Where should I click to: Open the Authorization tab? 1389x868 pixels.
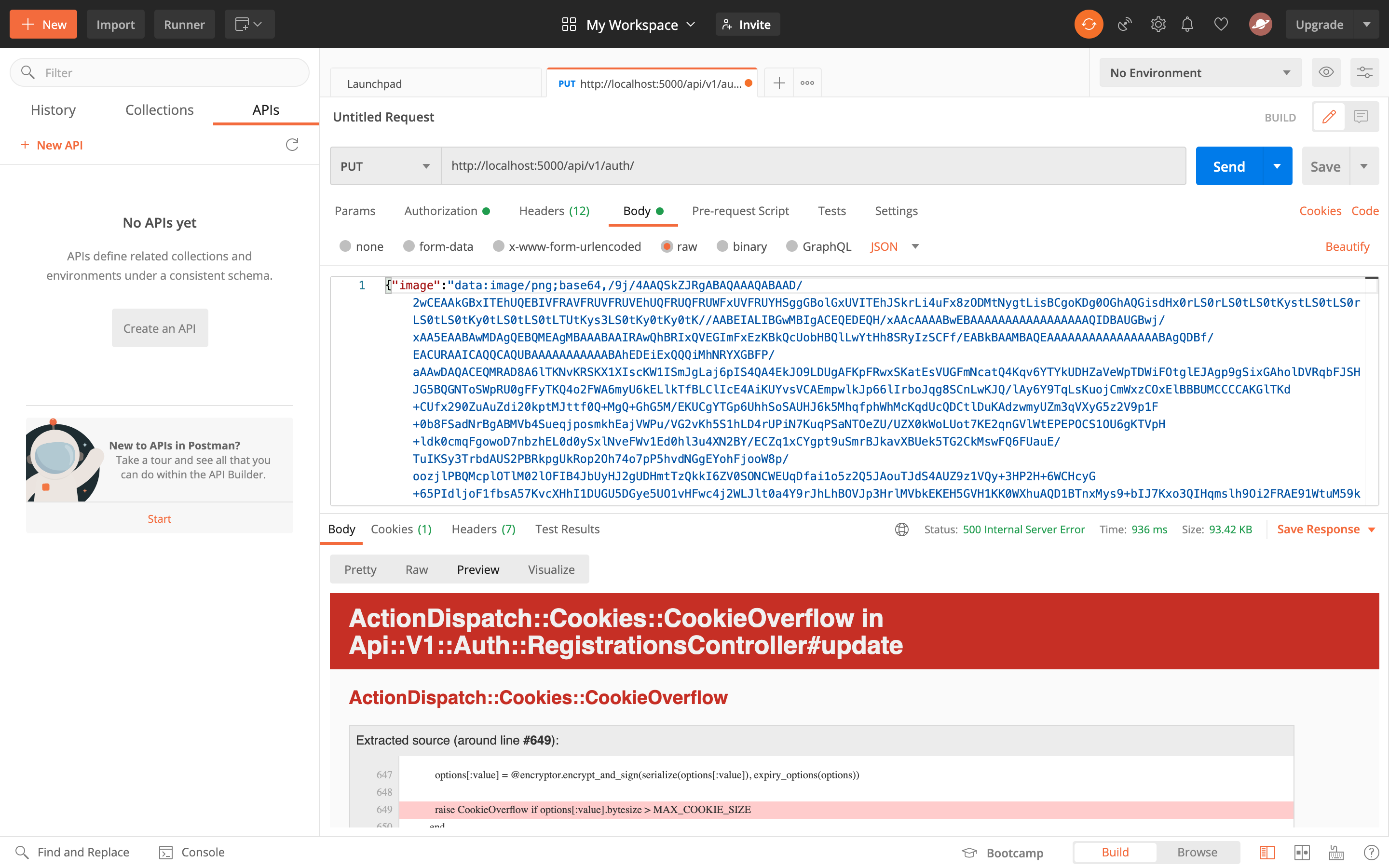pos(447,211)
